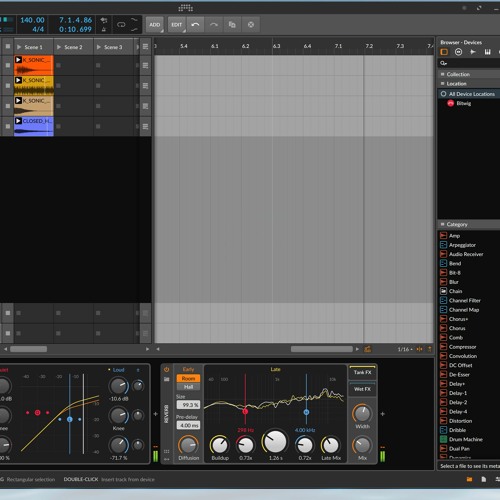Viewport: 500px width, 500px height.
Task: Click the Reverb Diffusion knob
Action: pos(188,445)
